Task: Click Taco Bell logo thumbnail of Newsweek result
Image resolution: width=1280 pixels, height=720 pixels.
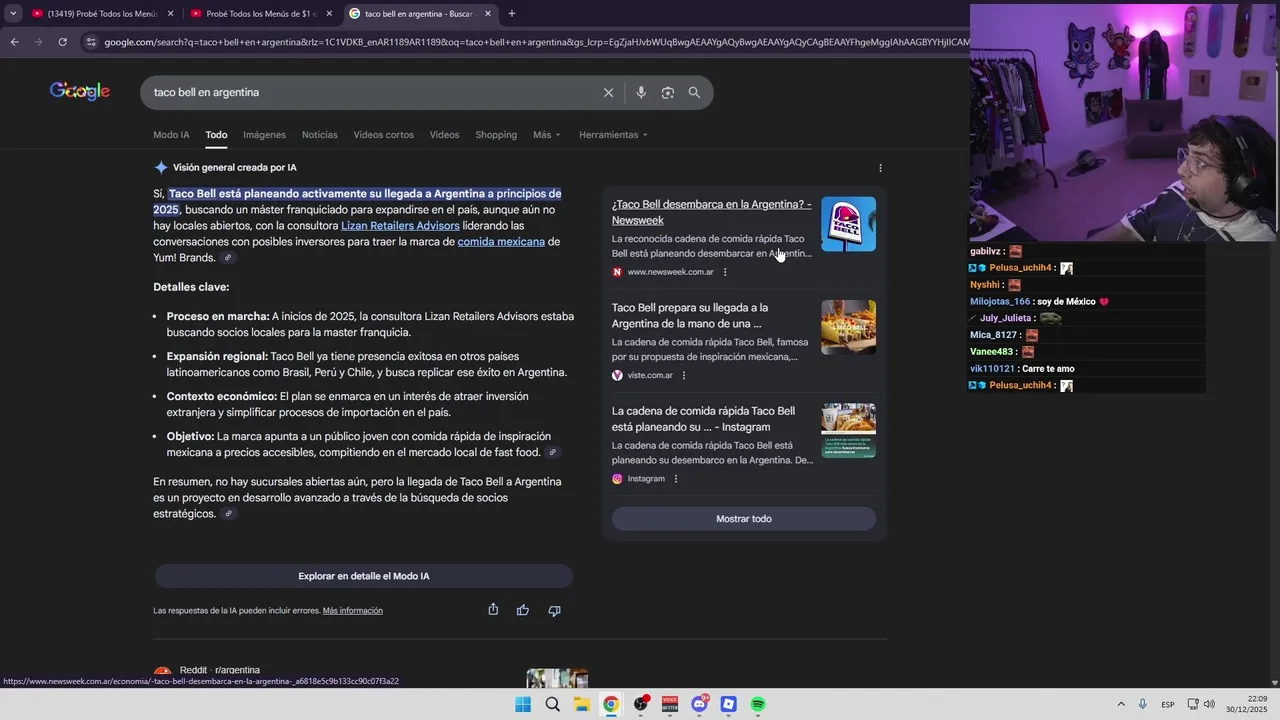Action: pos(848,224)
